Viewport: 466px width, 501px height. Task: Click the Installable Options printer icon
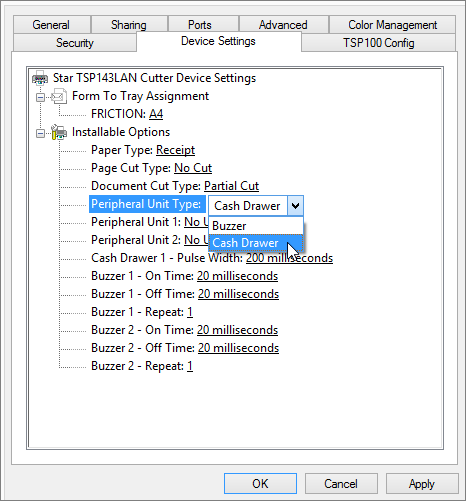[x=59, y=132]
